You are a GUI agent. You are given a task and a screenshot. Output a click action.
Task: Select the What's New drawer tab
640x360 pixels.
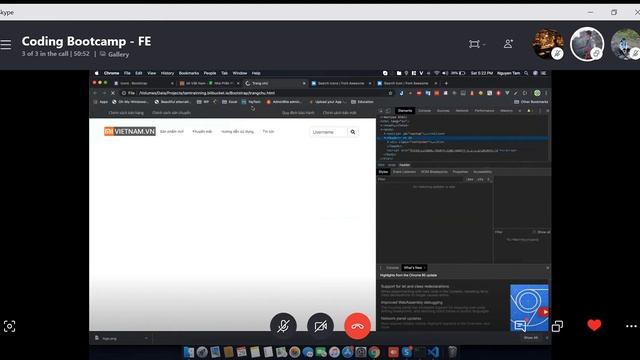coord(414,268)
